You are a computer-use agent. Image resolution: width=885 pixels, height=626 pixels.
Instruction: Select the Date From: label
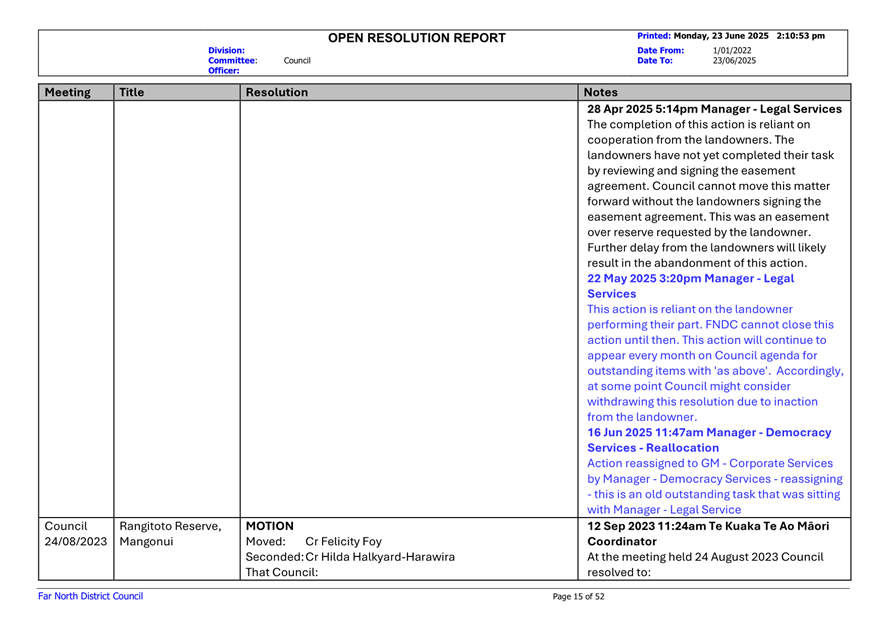660,50
